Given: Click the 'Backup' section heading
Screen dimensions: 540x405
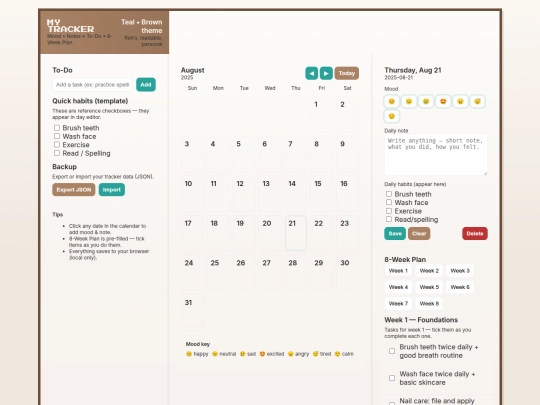Looking at the screenshot, I should click(64, 167).
